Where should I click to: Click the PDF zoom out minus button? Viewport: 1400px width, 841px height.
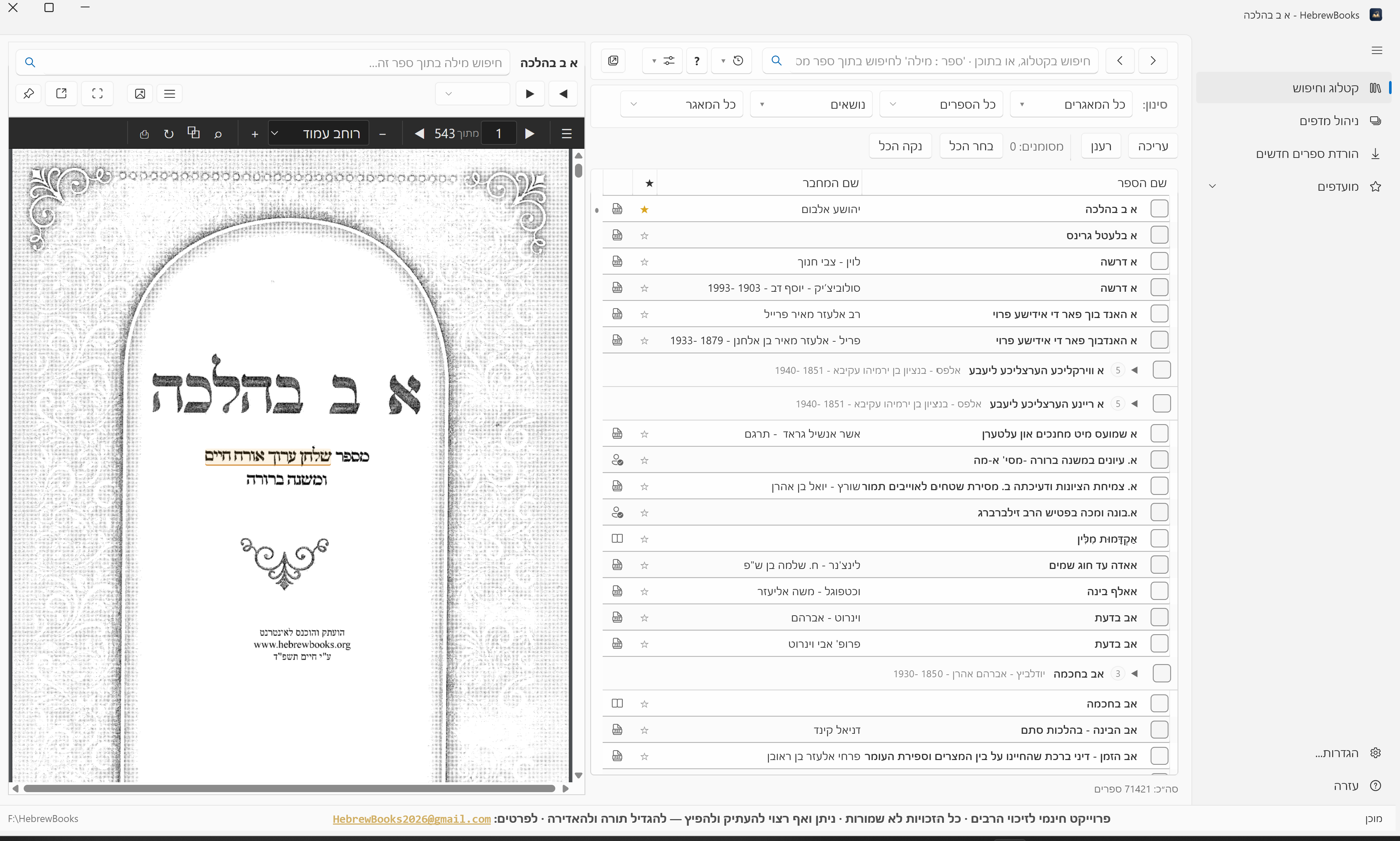[x=382, y=134]
